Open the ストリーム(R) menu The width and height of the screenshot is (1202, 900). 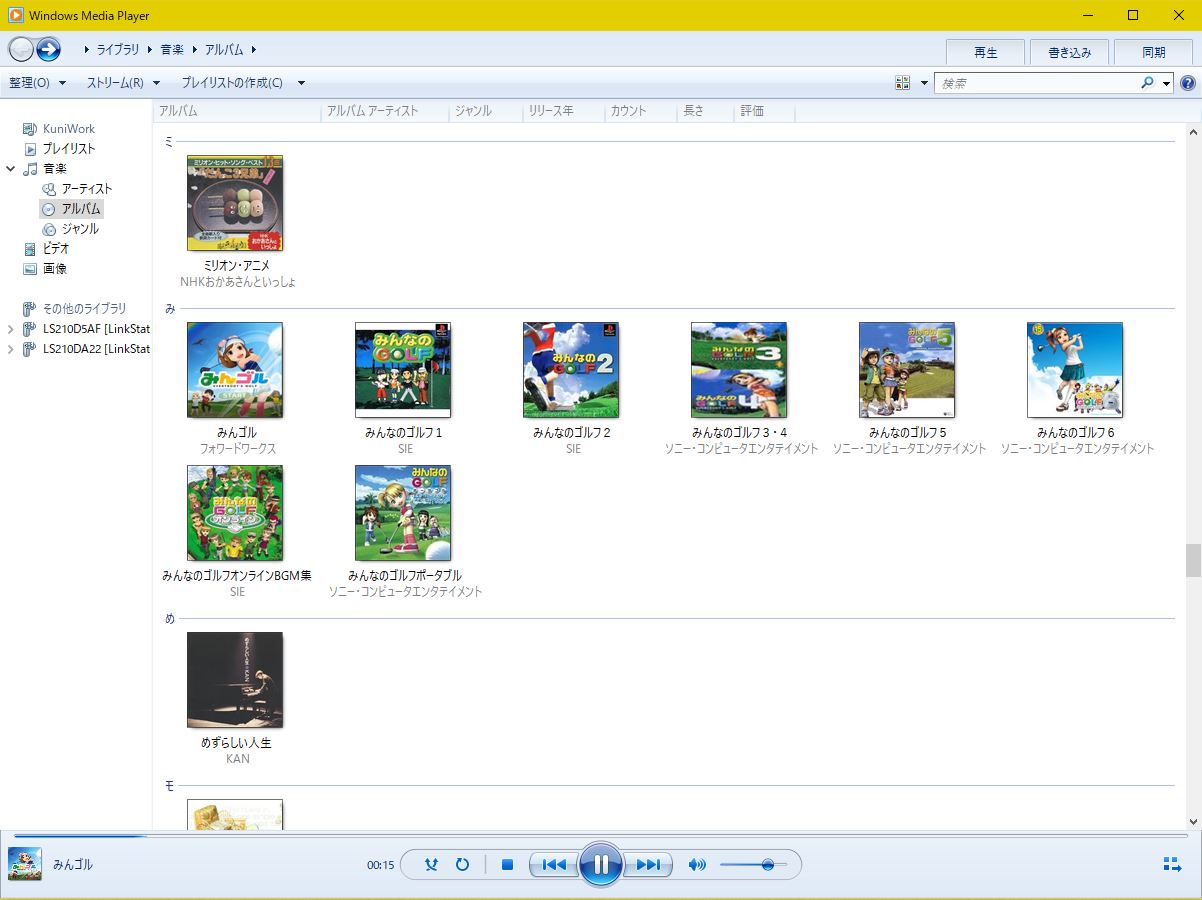click(122, 83)
